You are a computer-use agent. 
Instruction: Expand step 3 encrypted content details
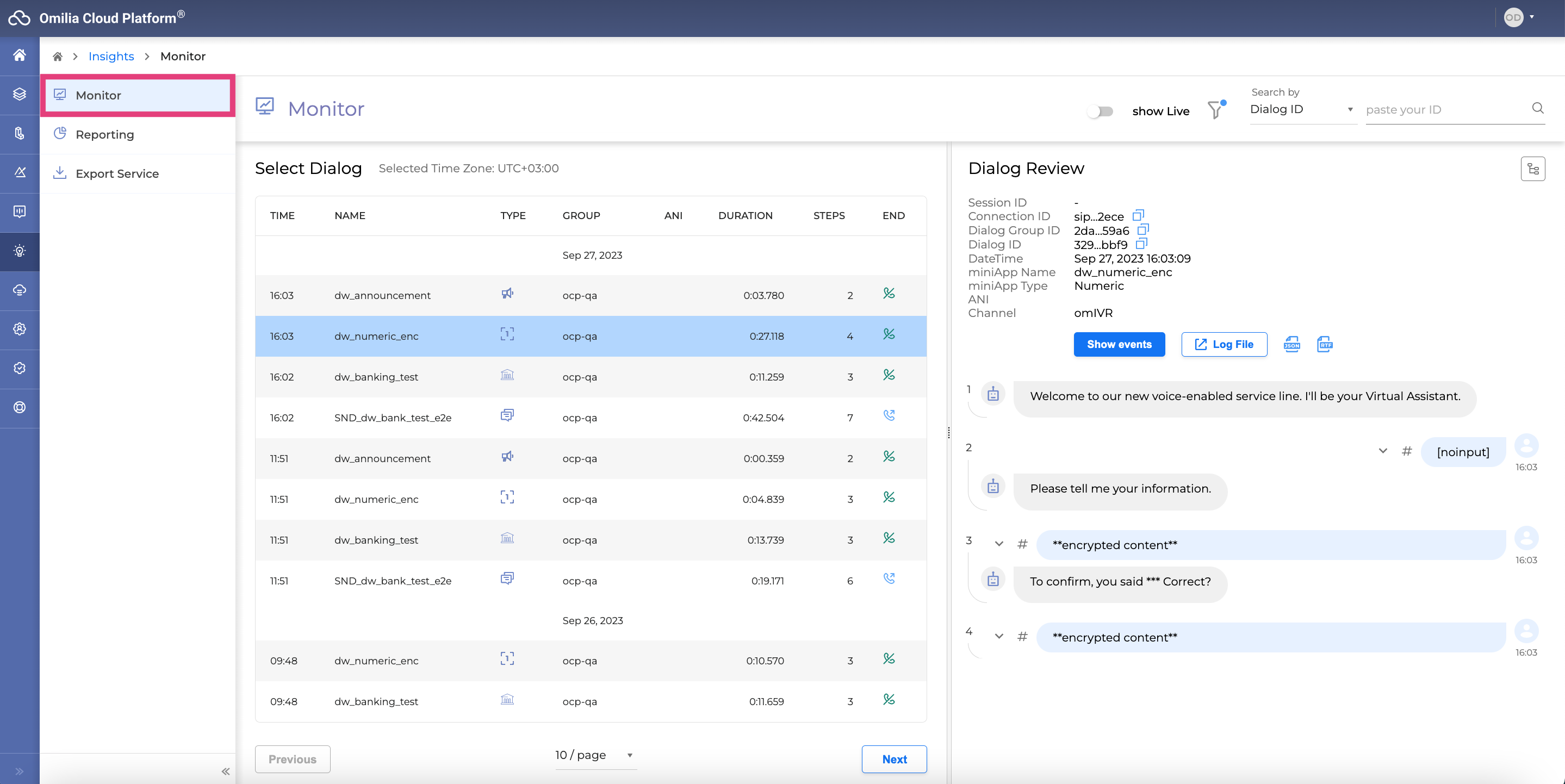click(x=999, y=544)
